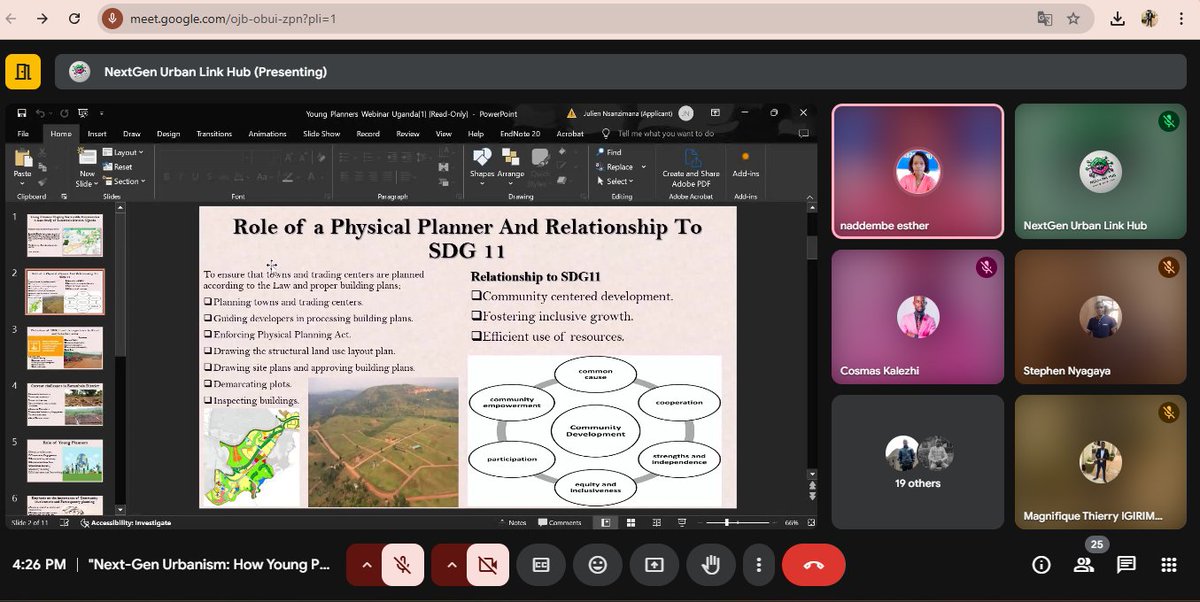The image size is (1200, 602).
Task: Toggle the microphone mute button
Action: [402, 565]
